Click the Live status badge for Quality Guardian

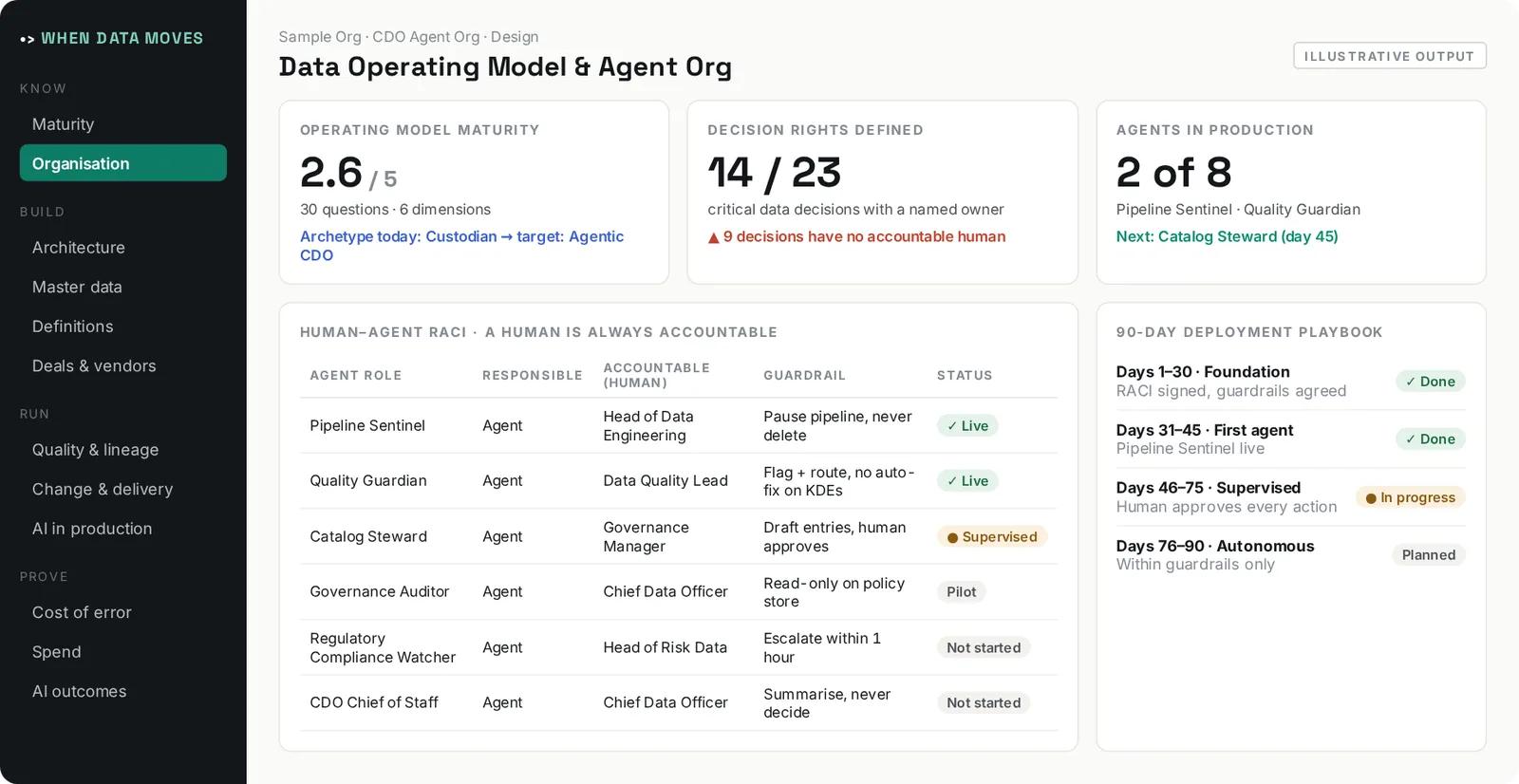coord(967,481)
